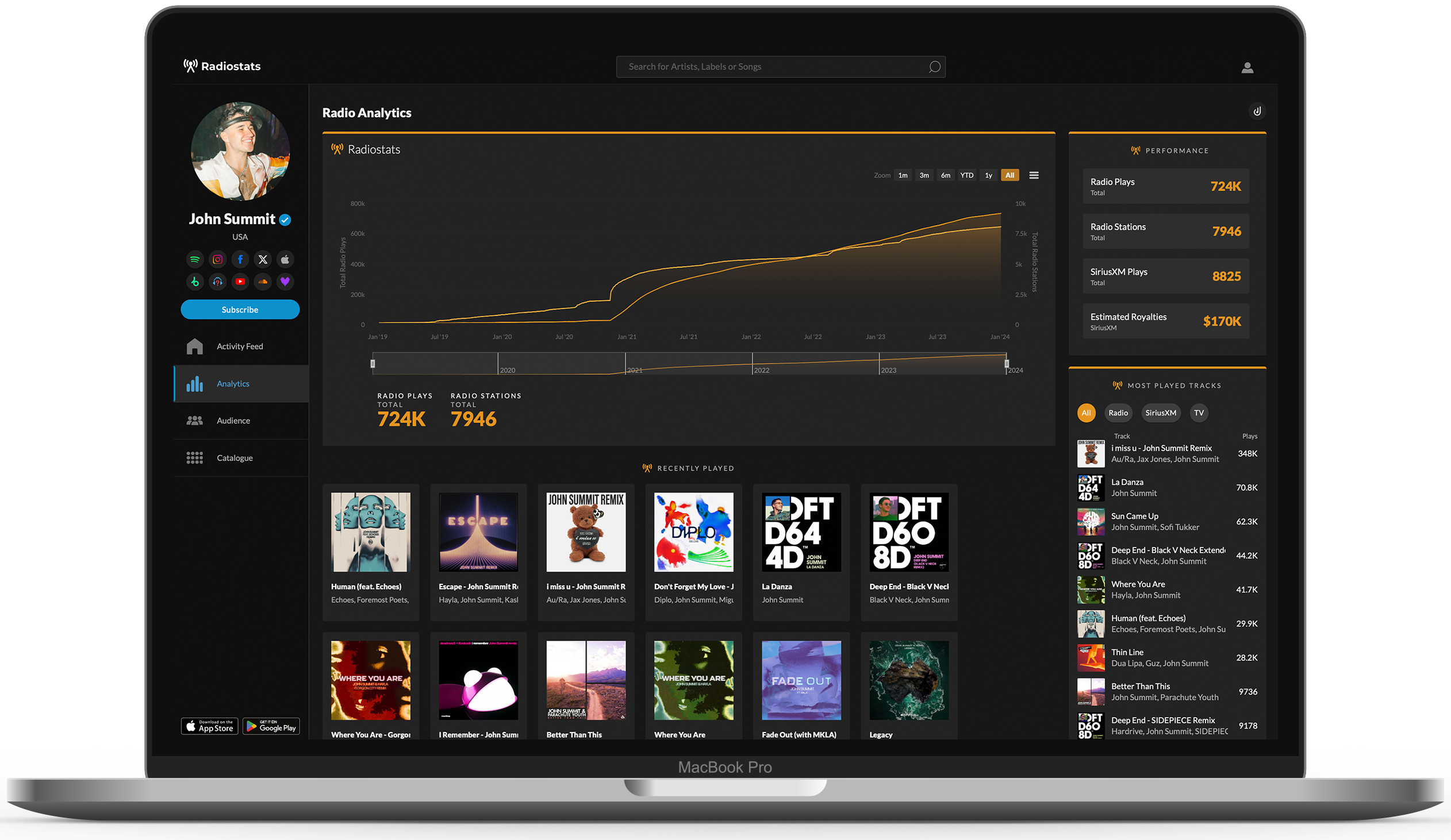The width and height of the screenshot is (1451, 840).
Task: Select the SiriusXM filter in Most Played Tracks
Action: (x=1160, y=413)
